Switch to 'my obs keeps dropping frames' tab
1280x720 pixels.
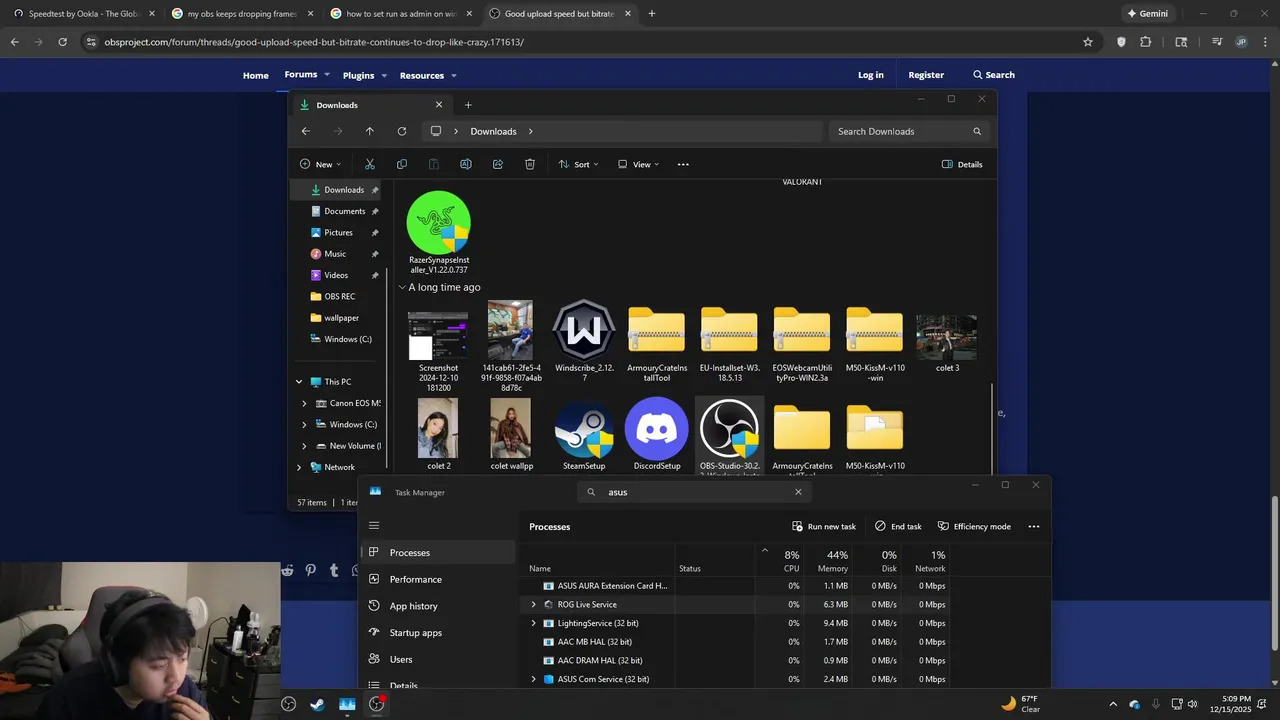tap(240, 14)
